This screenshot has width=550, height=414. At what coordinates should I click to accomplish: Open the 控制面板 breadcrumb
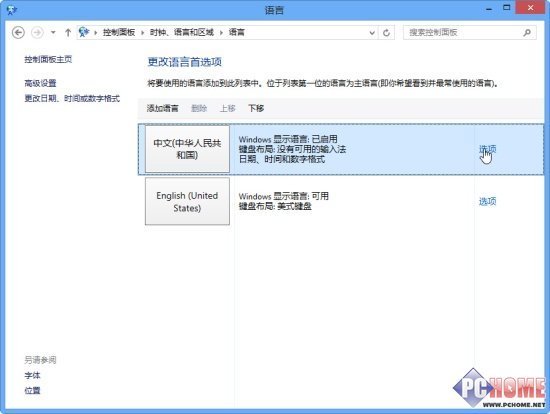[x=119, y=32]
